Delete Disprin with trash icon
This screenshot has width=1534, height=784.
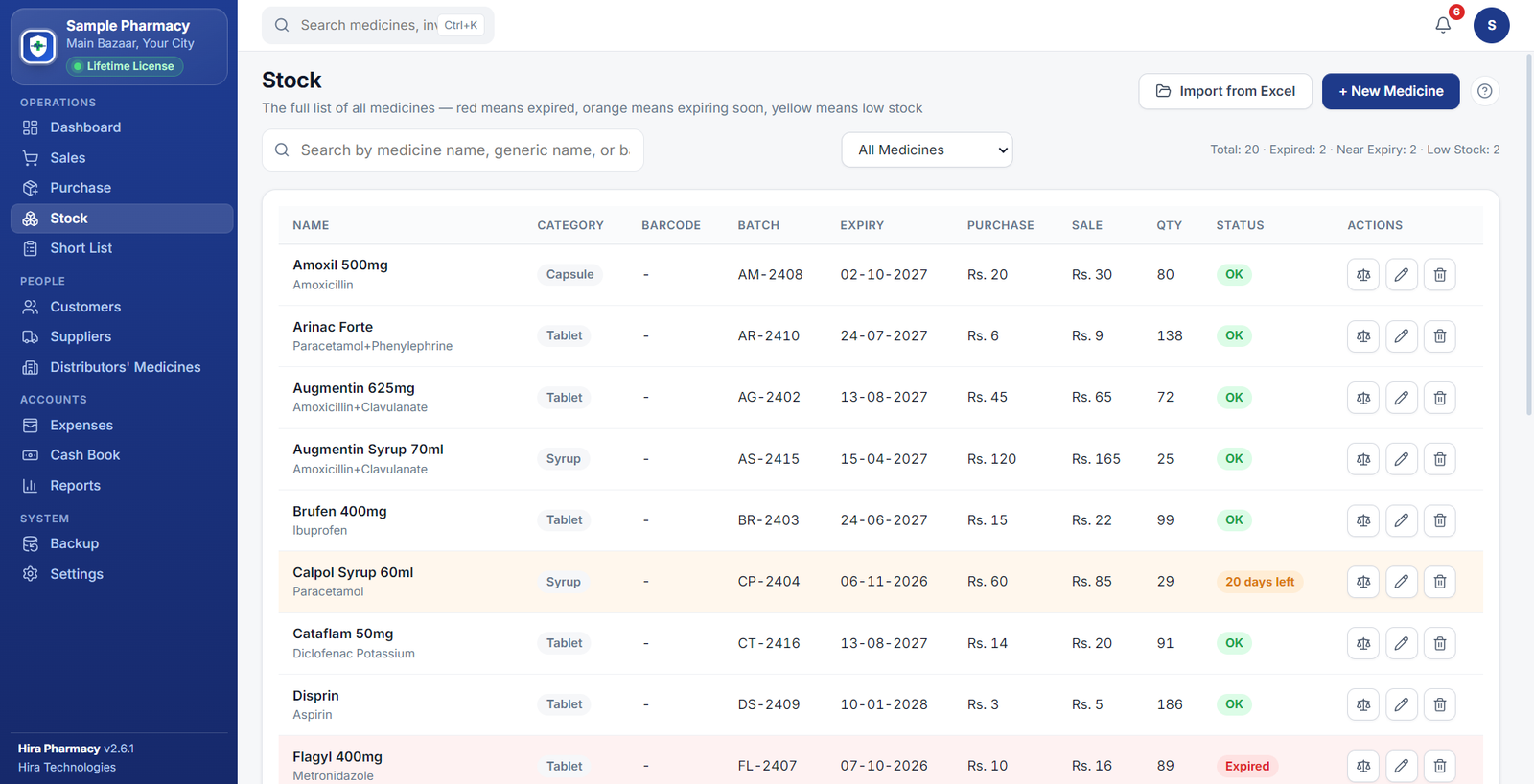[1440, 704]
